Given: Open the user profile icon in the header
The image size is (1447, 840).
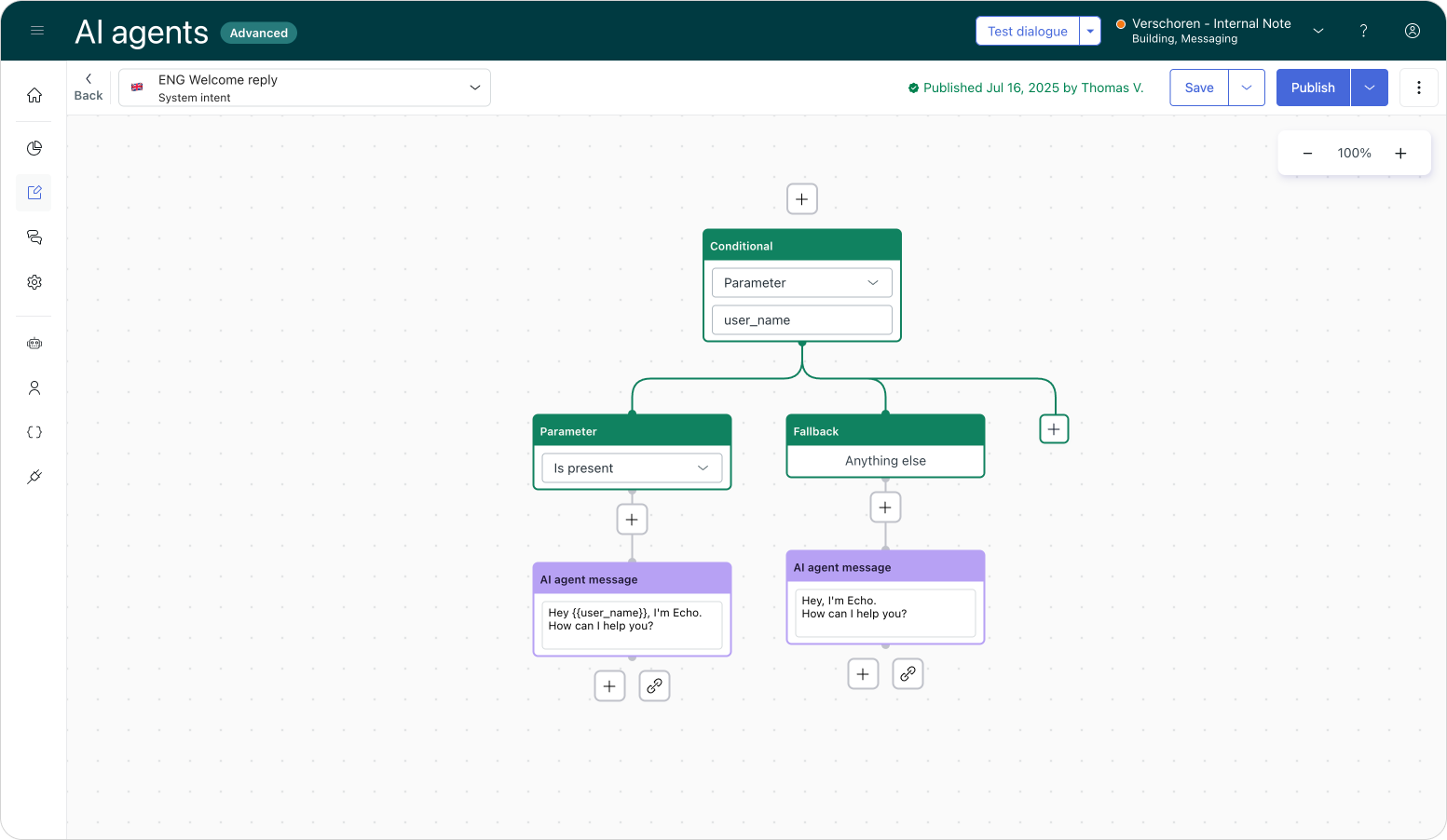Looking at the screenshot, I should pos(1412,31).
